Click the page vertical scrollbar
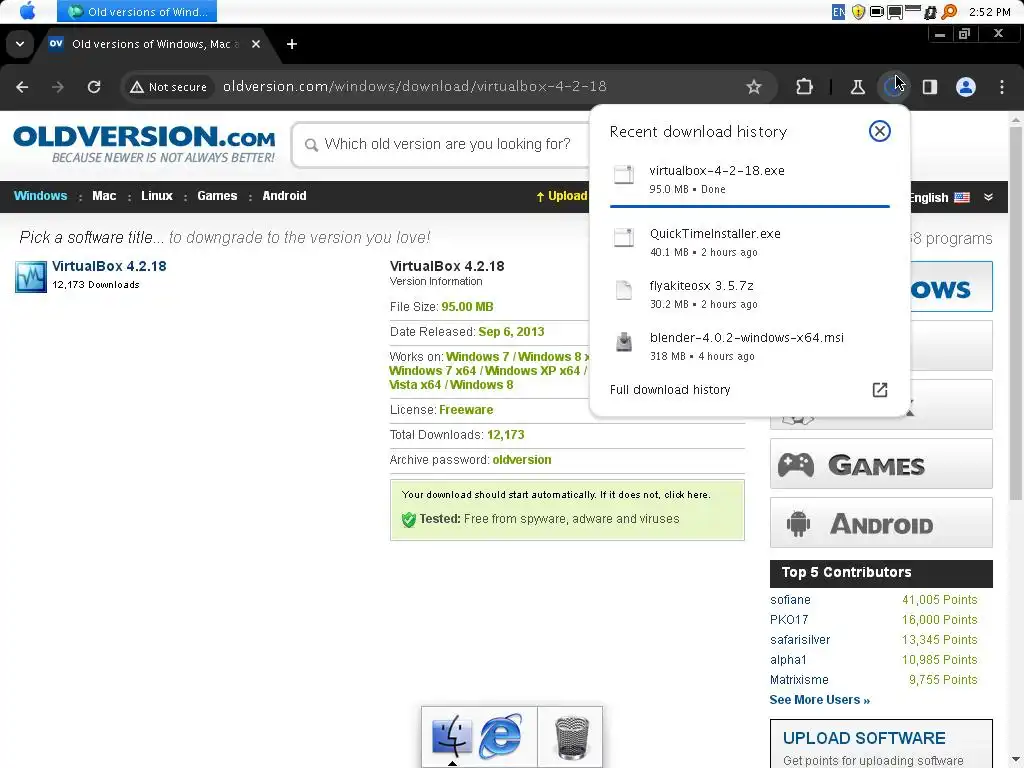The width and height of the screenshot is (1024, 768). [1016, 313]
